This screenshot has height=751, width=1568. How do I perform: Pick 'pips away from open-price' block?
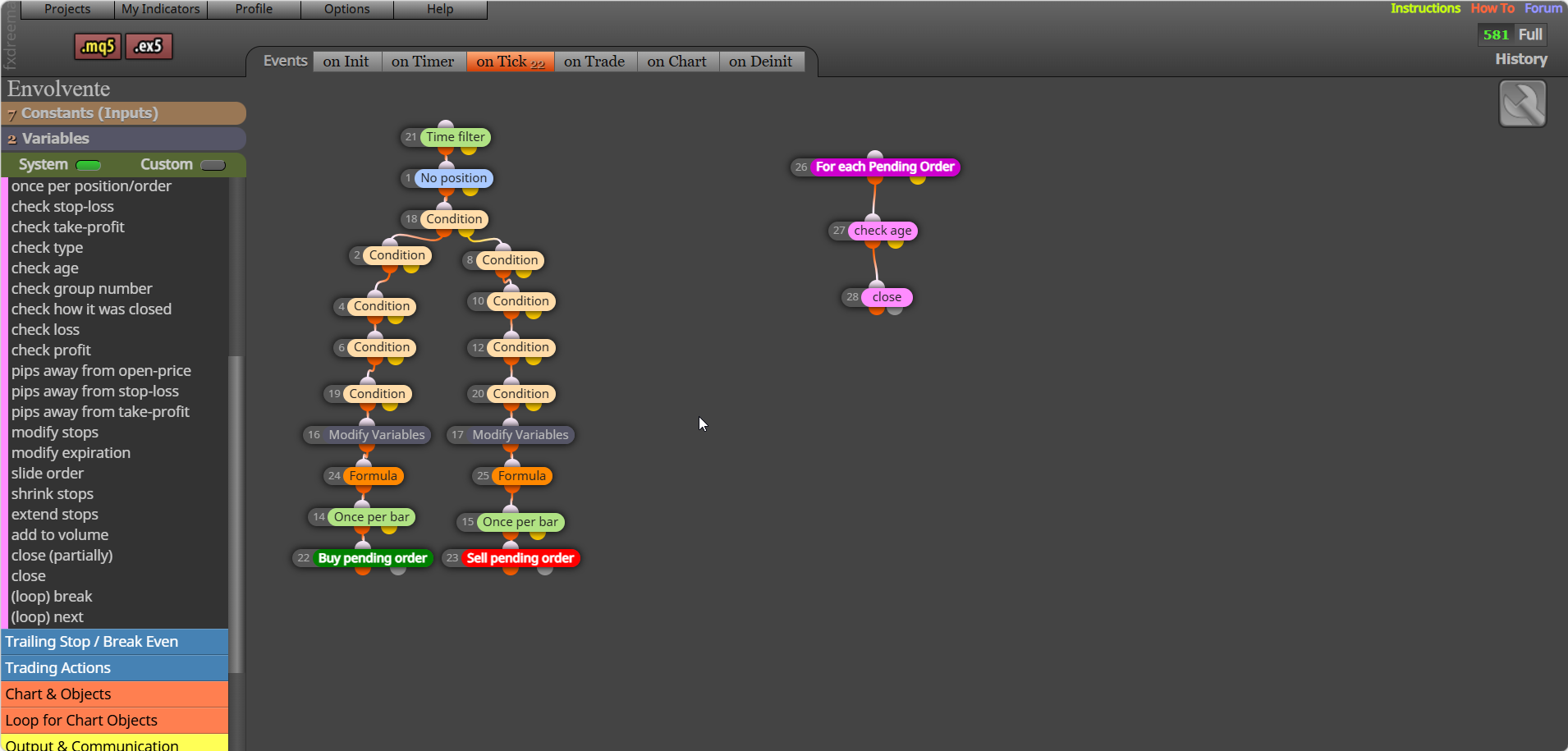[101, 371]
